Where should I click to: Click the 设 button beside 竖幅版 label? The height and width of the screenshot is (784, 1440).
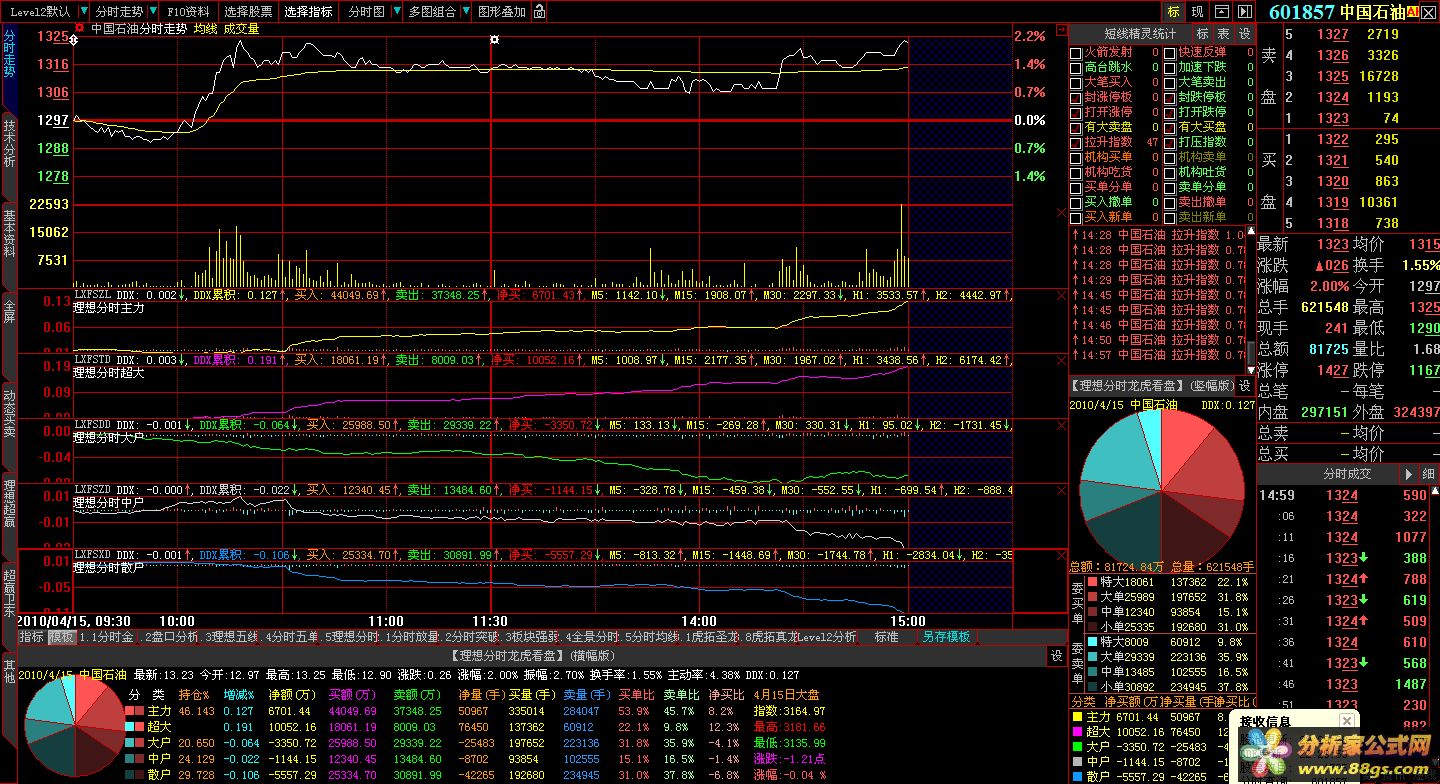click(1245, 385)
